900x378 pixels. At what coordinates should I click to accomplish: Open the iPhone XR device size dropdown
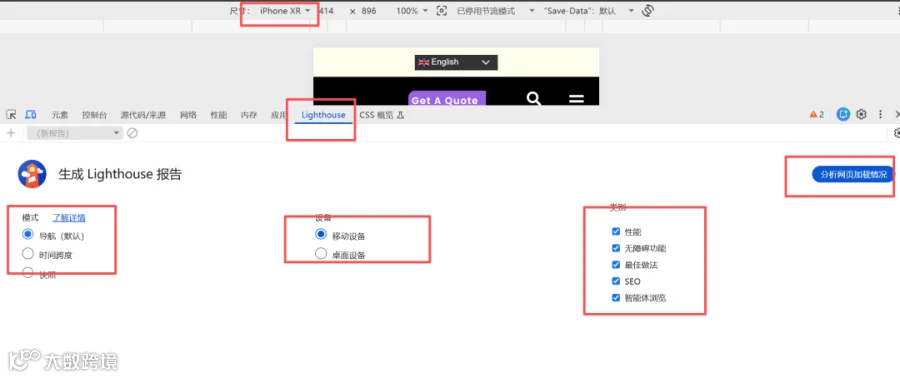point(285,11)
